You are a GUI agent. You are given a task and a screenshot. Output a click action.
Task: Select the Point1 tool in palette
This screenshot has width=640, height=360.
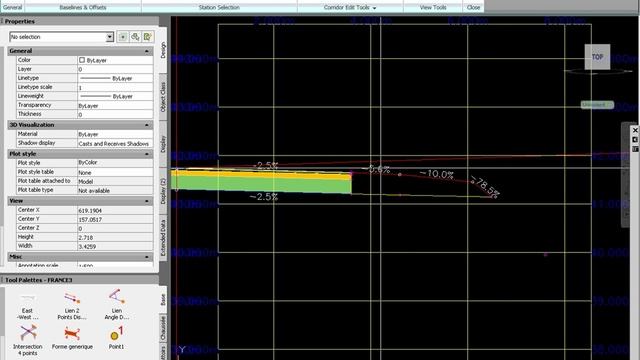pyautogui.click(x=116, y=338)
